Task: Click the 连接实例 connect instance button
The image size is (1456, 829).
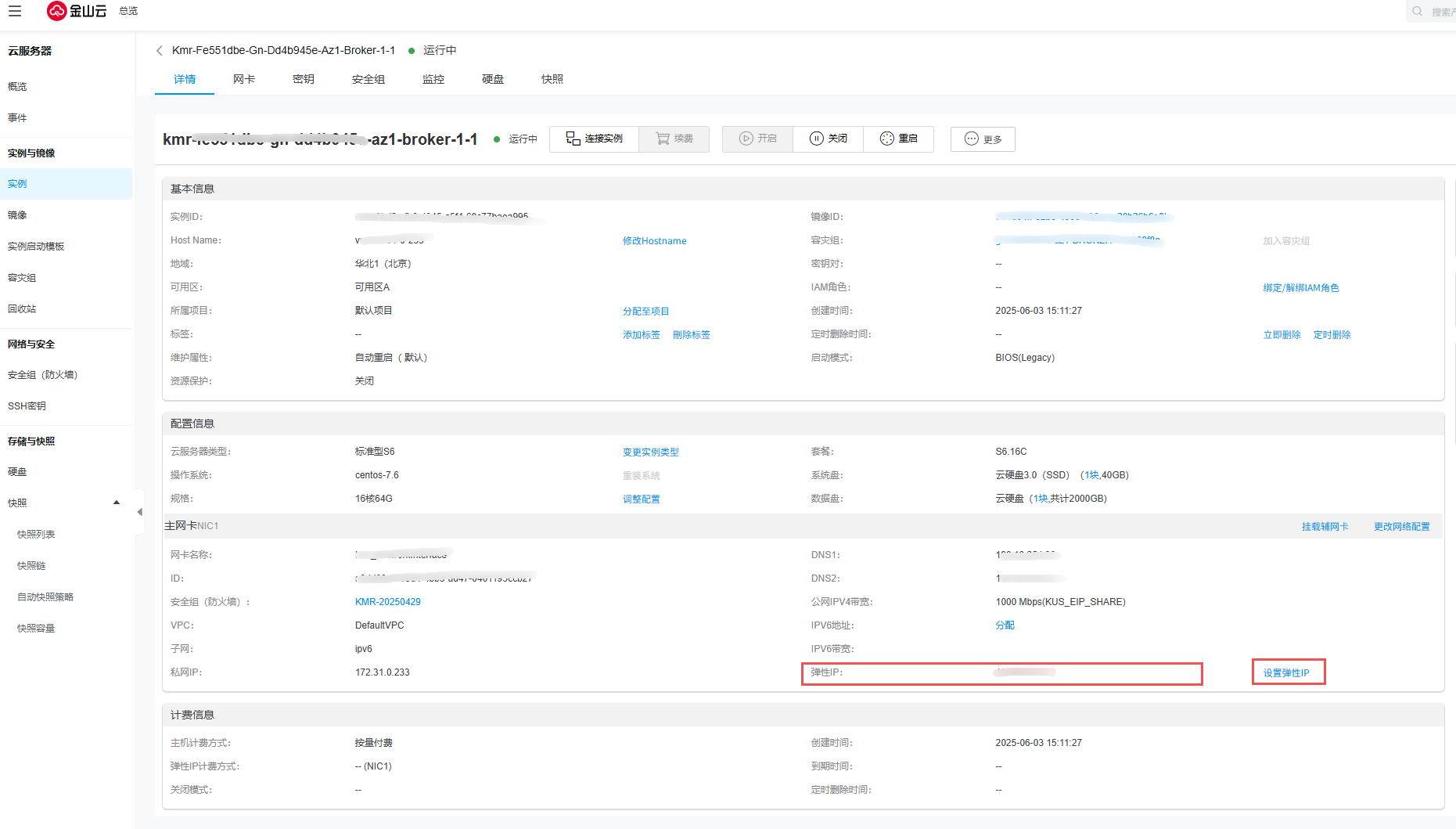Action: point(594,139)
